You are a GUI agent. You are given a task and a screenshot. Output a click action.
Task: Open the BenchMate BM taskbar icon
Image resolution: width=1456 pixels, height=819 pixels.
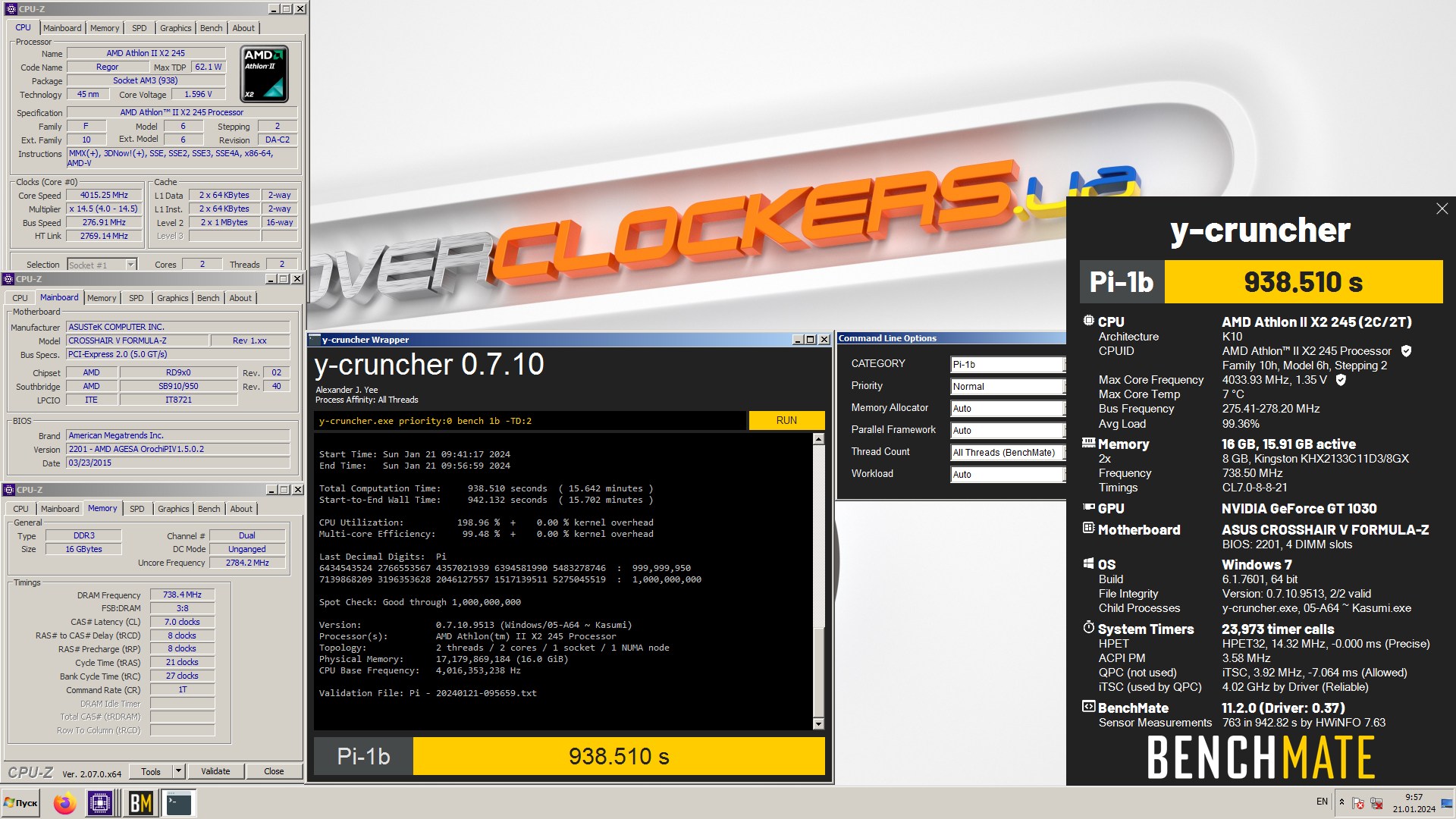click(141, 802)
